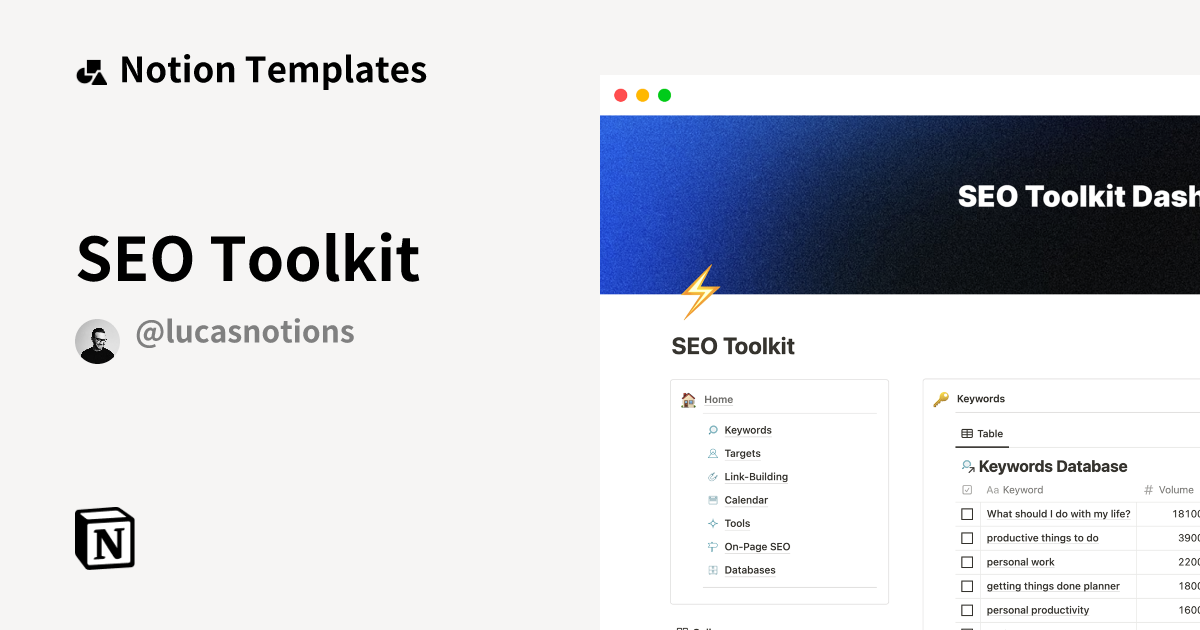Click the Tools sparkle icon
Viewport: 1200px width, 630px height.
[x=713, y=524]
